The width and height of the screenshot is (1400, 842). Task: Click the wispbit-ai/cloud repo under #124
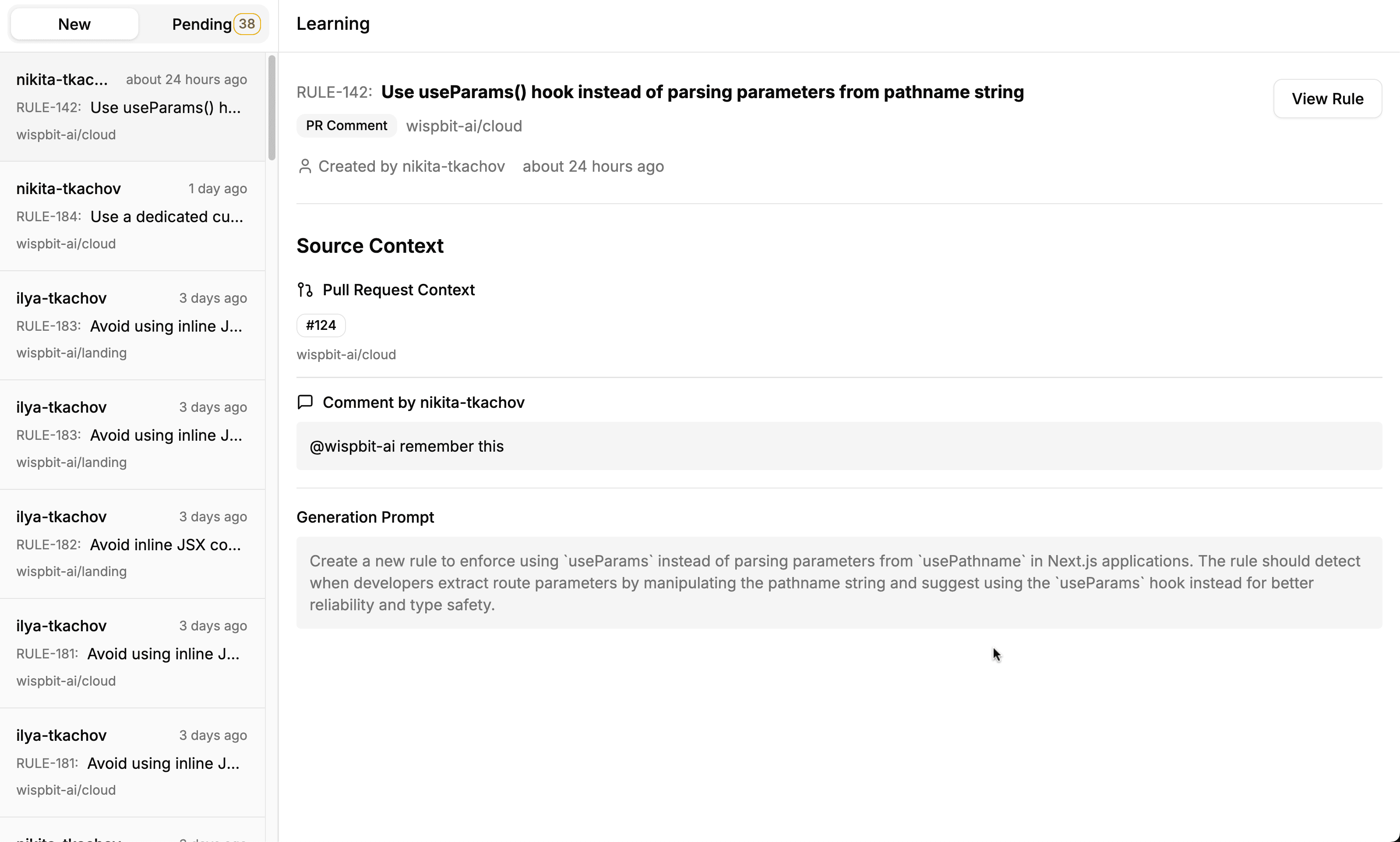pos(346,354)
